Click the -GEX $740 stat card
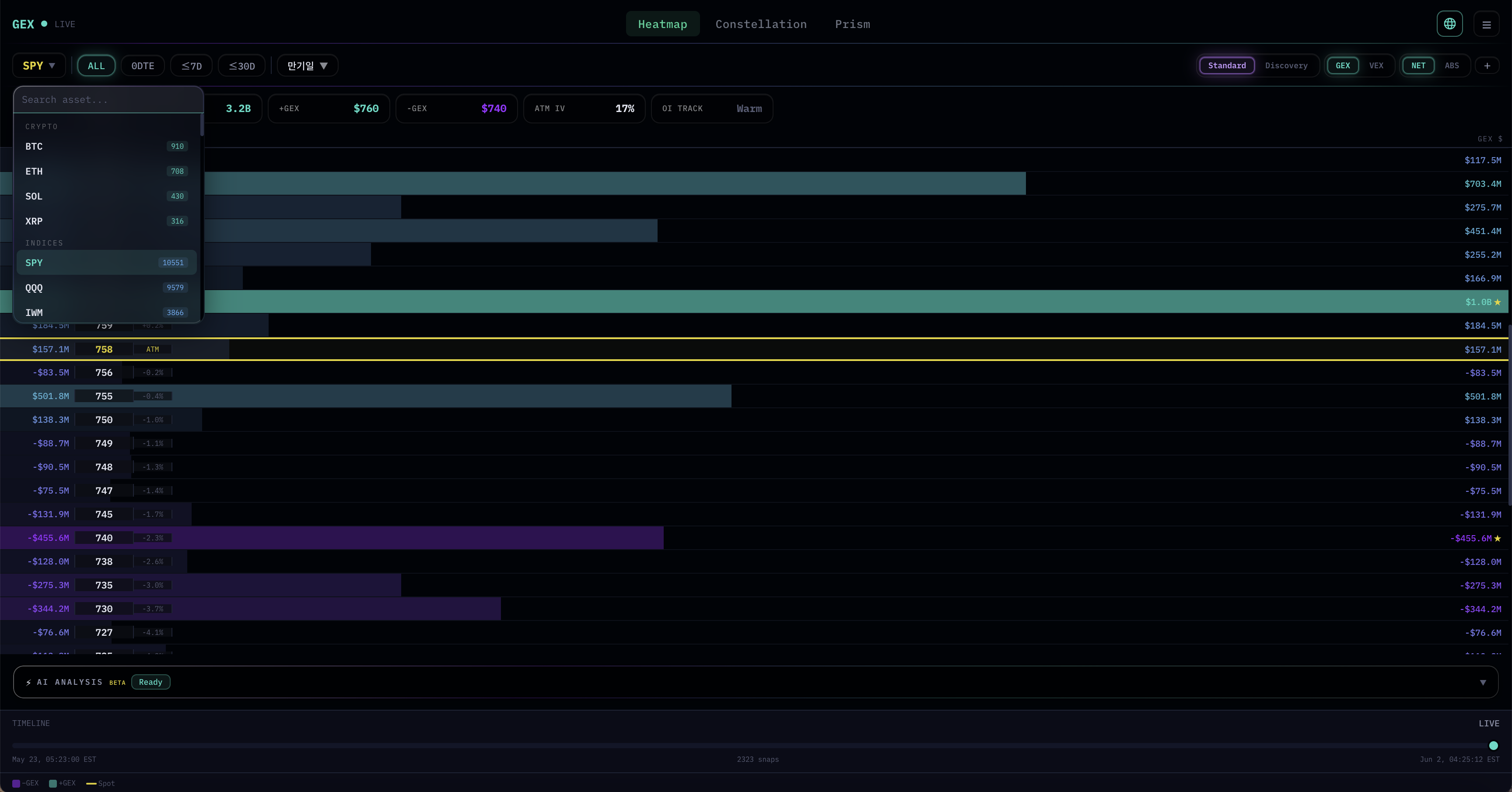 [456, 109]
